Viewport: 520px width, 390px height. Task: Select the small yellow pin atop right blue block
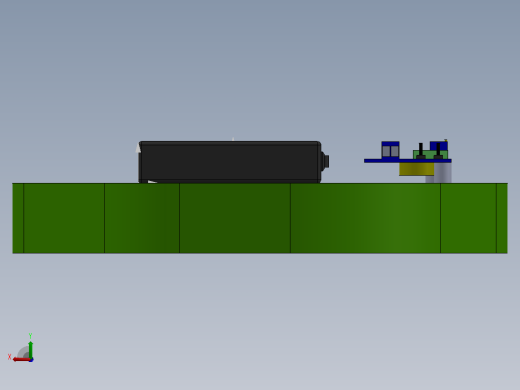(x=446, y=140)
